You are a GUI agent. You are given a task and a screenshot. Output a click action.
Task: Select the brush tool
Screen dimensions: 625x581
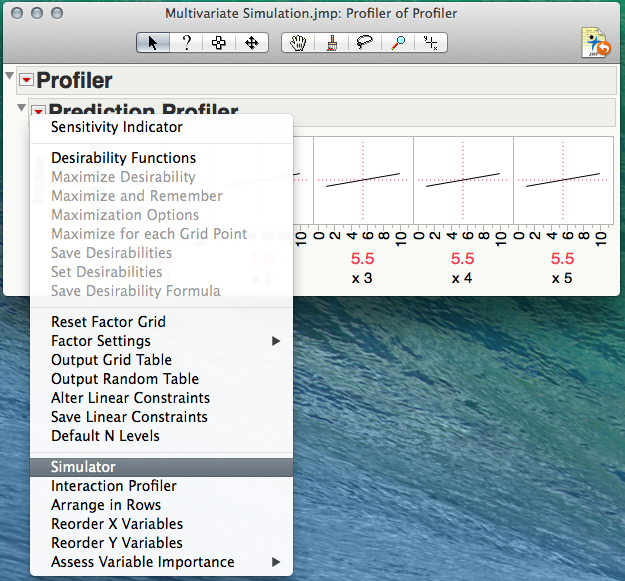[331, 43]
